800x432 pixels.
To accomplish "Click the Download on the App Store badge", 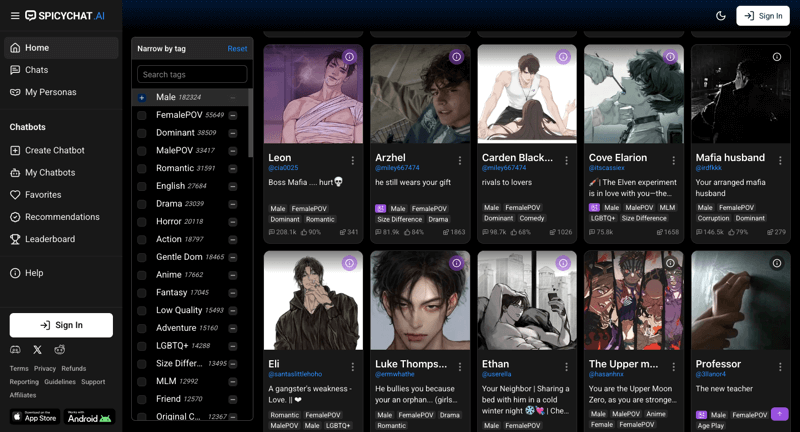I will pyautogui.click(x=34, y=416).
